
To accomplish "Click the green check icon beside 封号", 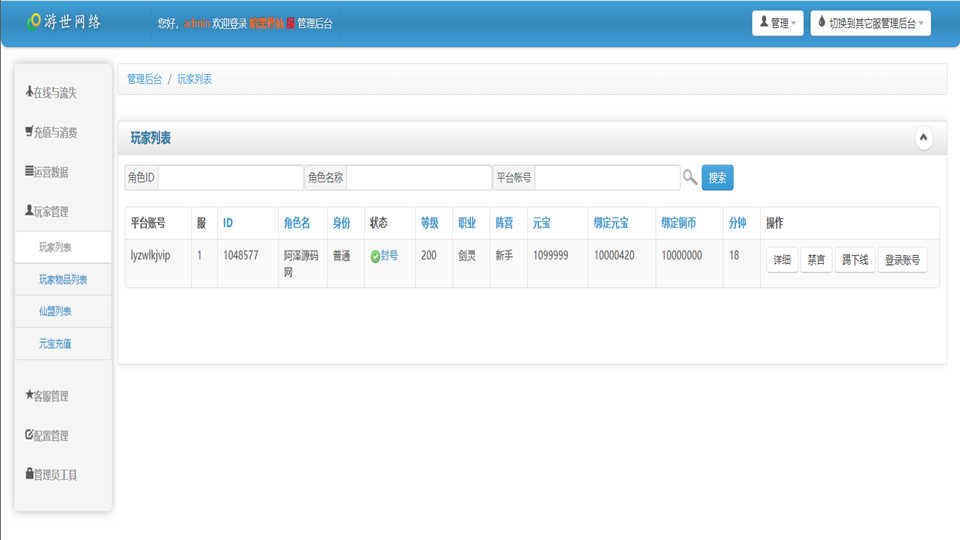I will pyautogui.click(x=375, y=257).
